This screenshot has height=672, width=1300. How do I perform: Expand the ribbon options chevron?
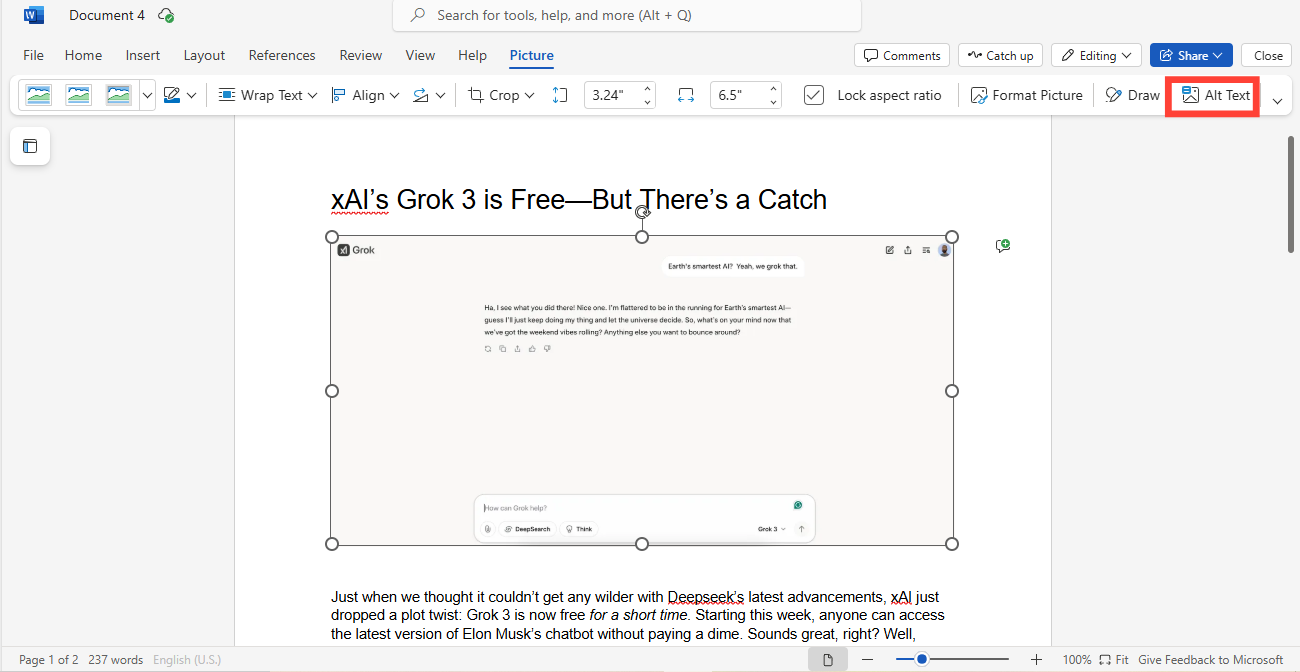pyautogui.click(x=1277, y=100)
